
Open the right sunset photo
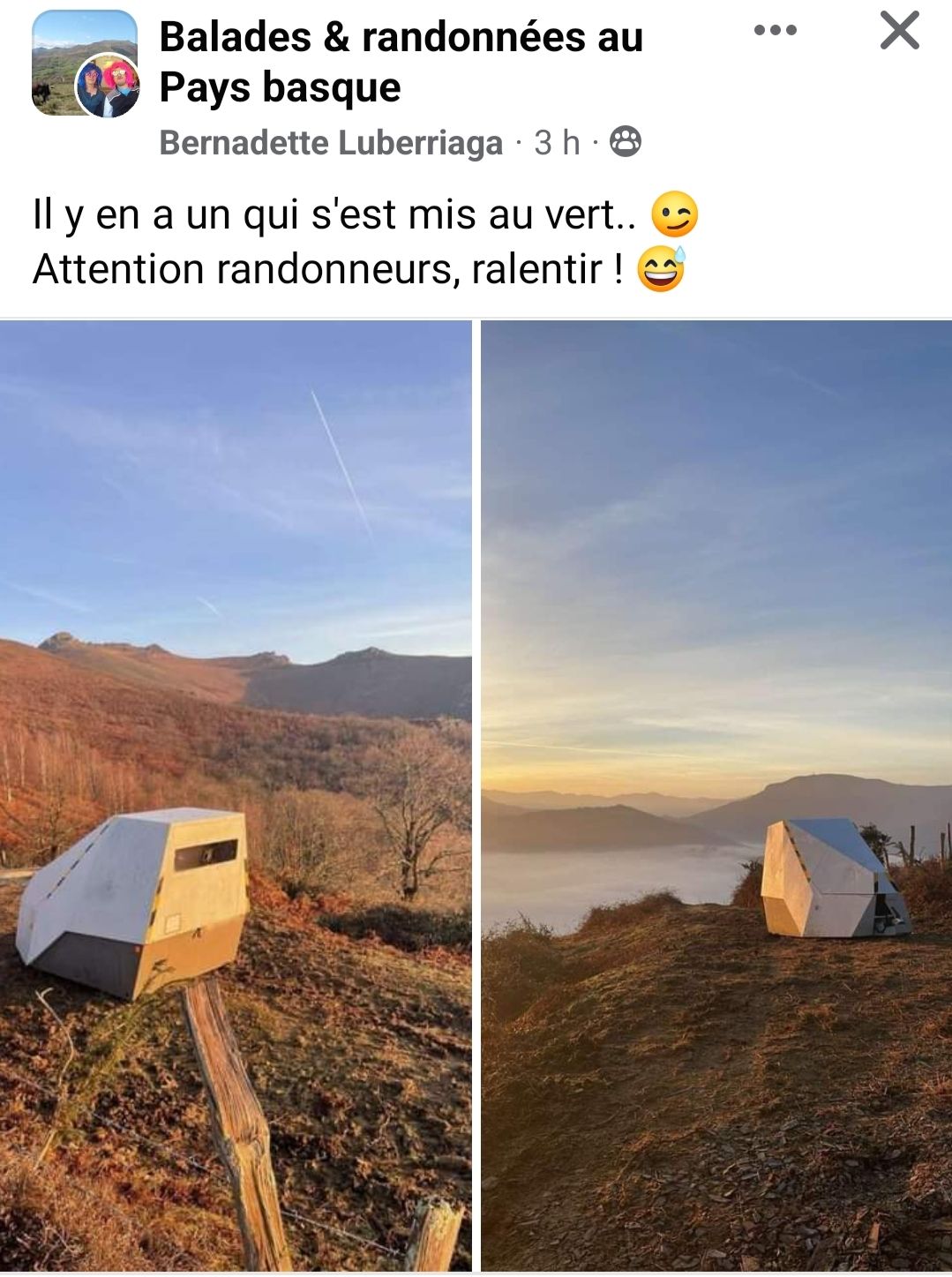click(716, 795)
